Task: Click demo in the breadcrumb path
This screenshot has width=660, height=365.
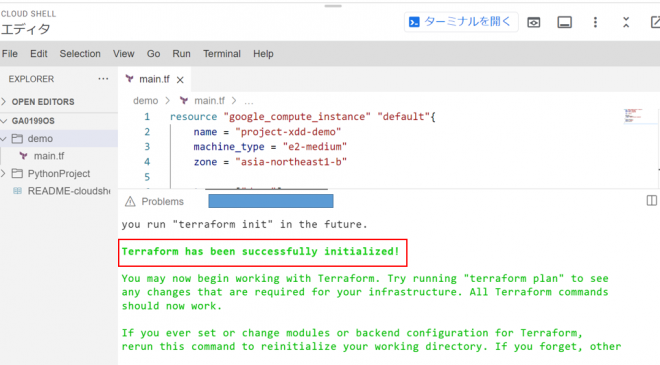Action: (145, 101)
